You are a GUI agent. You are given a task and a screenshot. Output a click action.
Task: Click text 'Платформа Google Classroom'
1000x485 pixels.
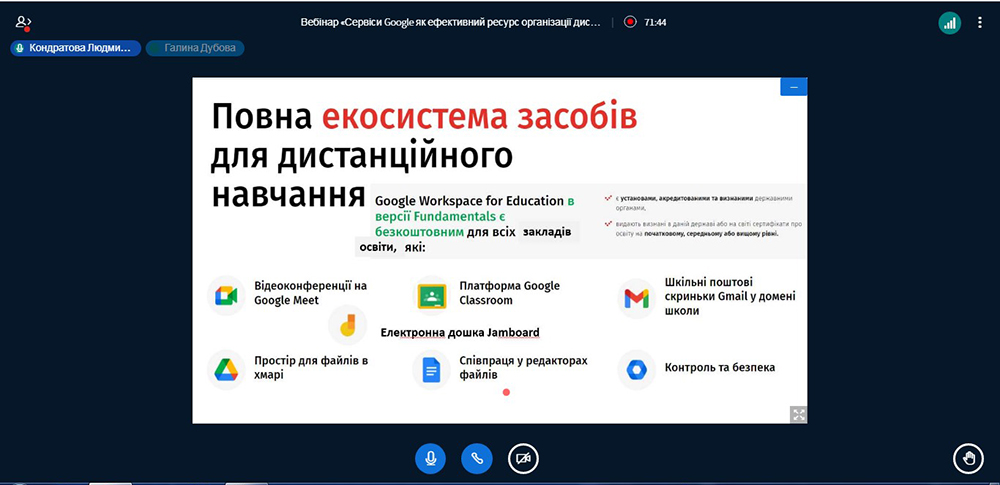click(510, 293)
